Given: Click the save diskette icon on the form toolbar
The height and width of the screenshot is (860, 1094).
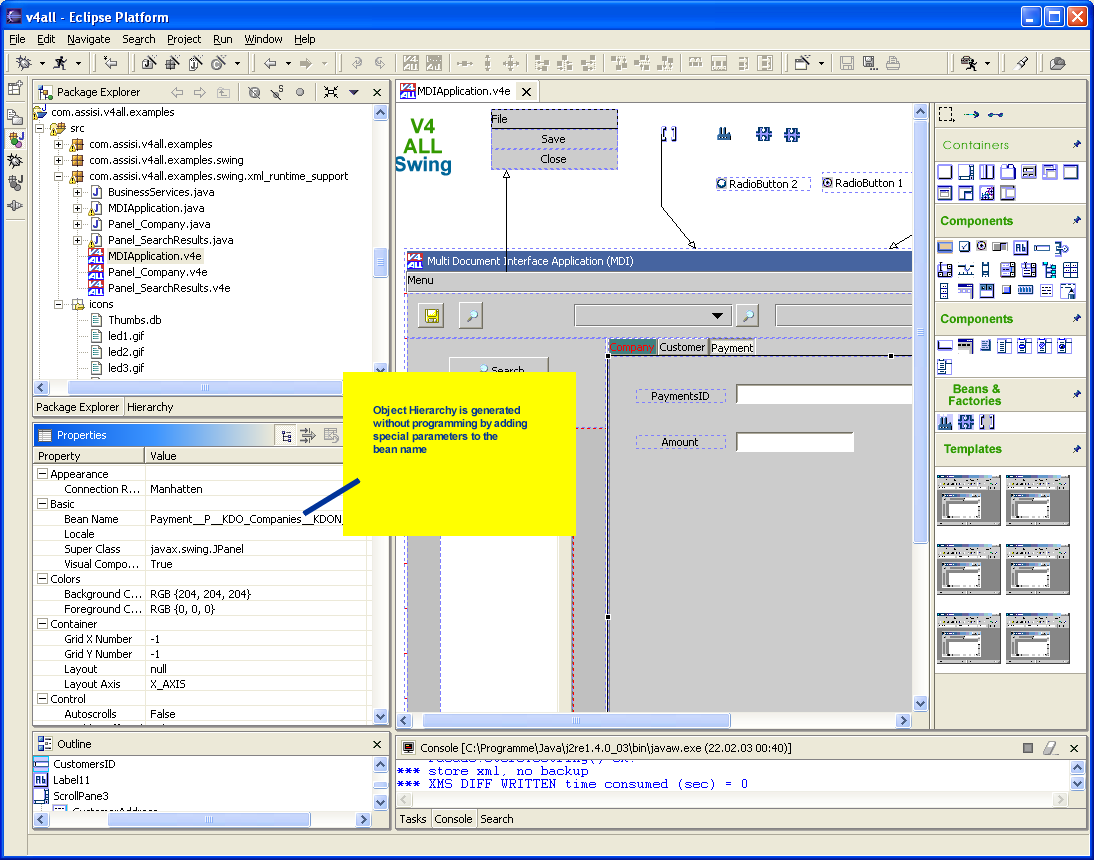Looking at the screenshot, I should 429,315.
